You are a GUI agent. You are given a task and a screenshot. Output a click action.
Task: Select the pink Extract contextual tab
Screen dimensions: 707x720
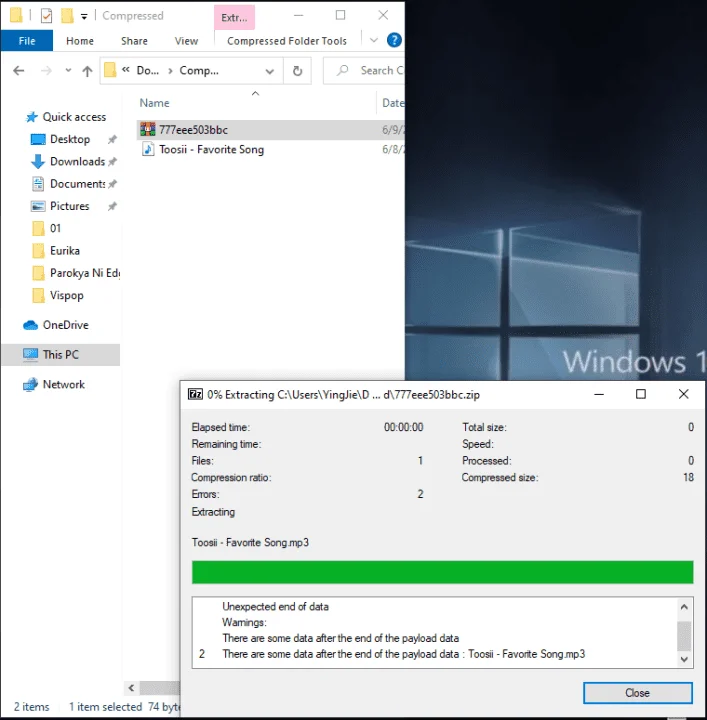coord(234,17)
